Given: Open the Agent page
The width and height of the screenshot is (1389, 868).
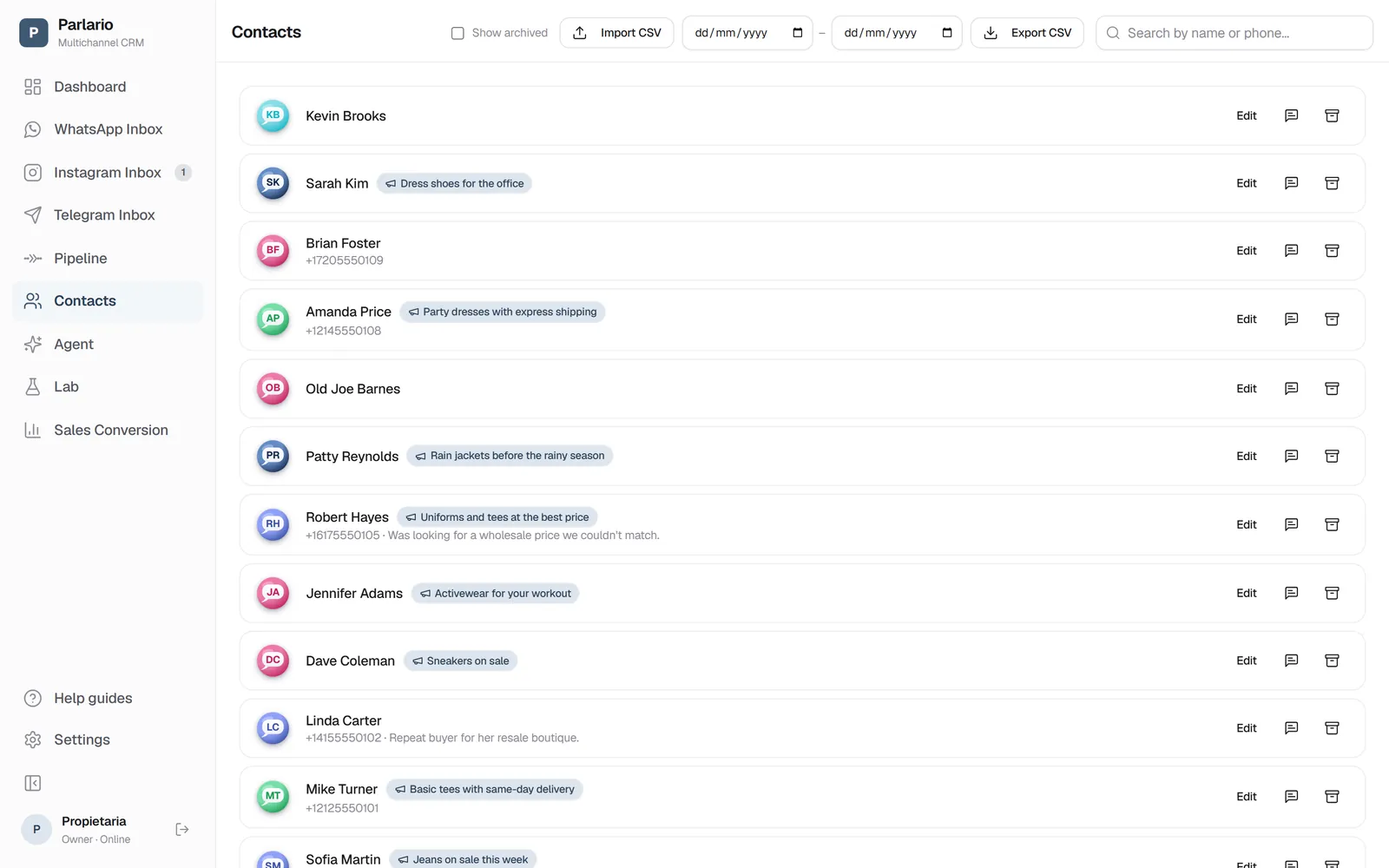Looking at the screenshot, I should coord(108,345).
